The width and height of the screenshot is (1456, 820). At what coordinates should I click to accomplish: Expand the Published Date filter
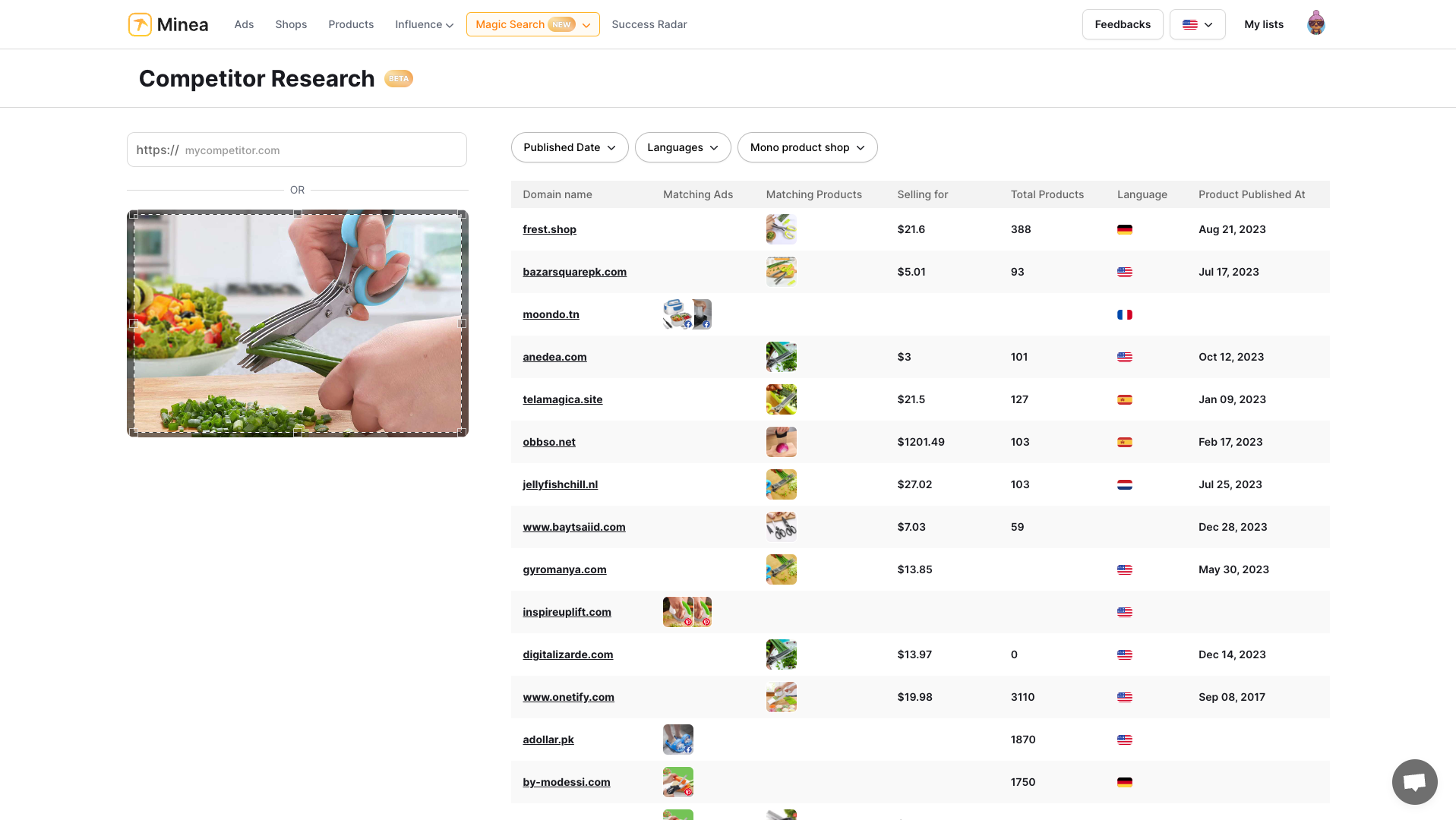[x=569, y=147]
